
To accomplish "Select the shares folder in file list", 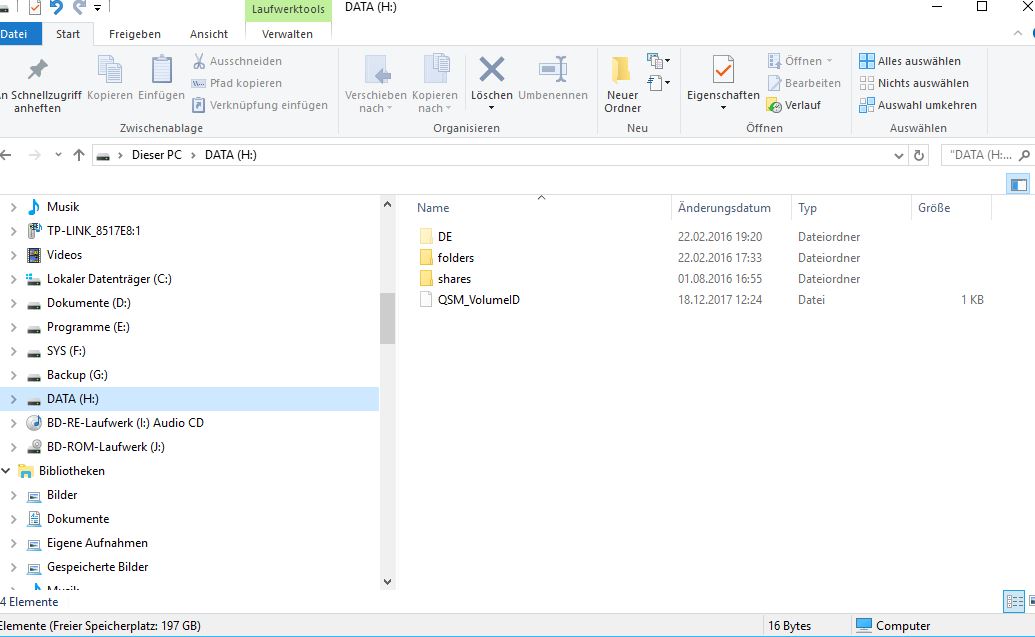I will click(454, 279).
